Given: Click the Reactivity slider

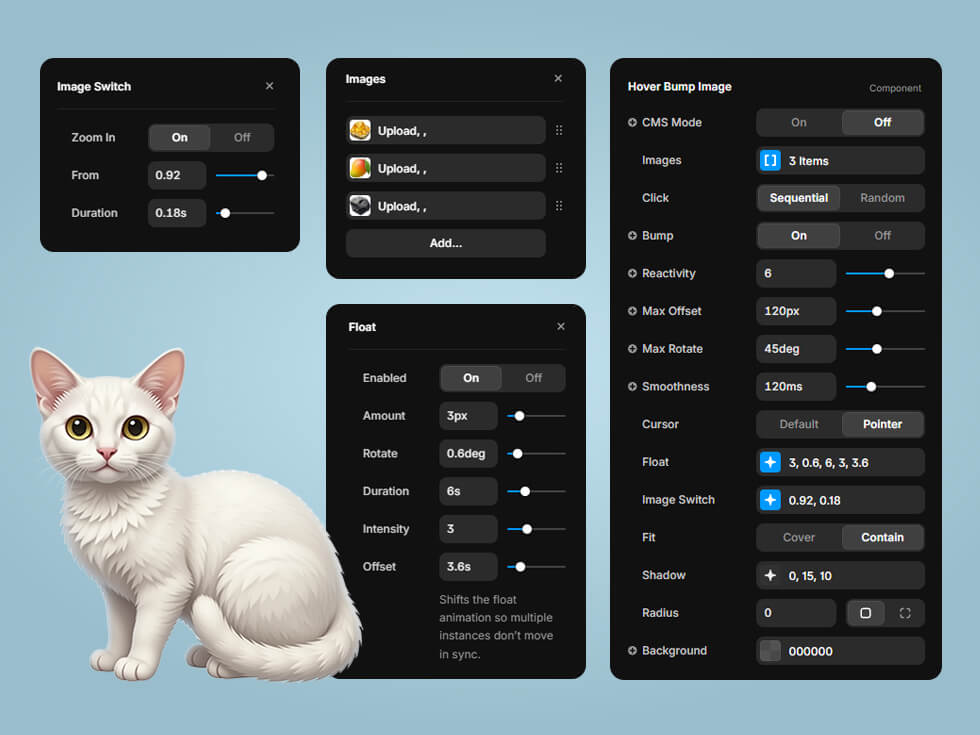Looking at the screenshot, I should pyautogui.click(x=885, y=274).
